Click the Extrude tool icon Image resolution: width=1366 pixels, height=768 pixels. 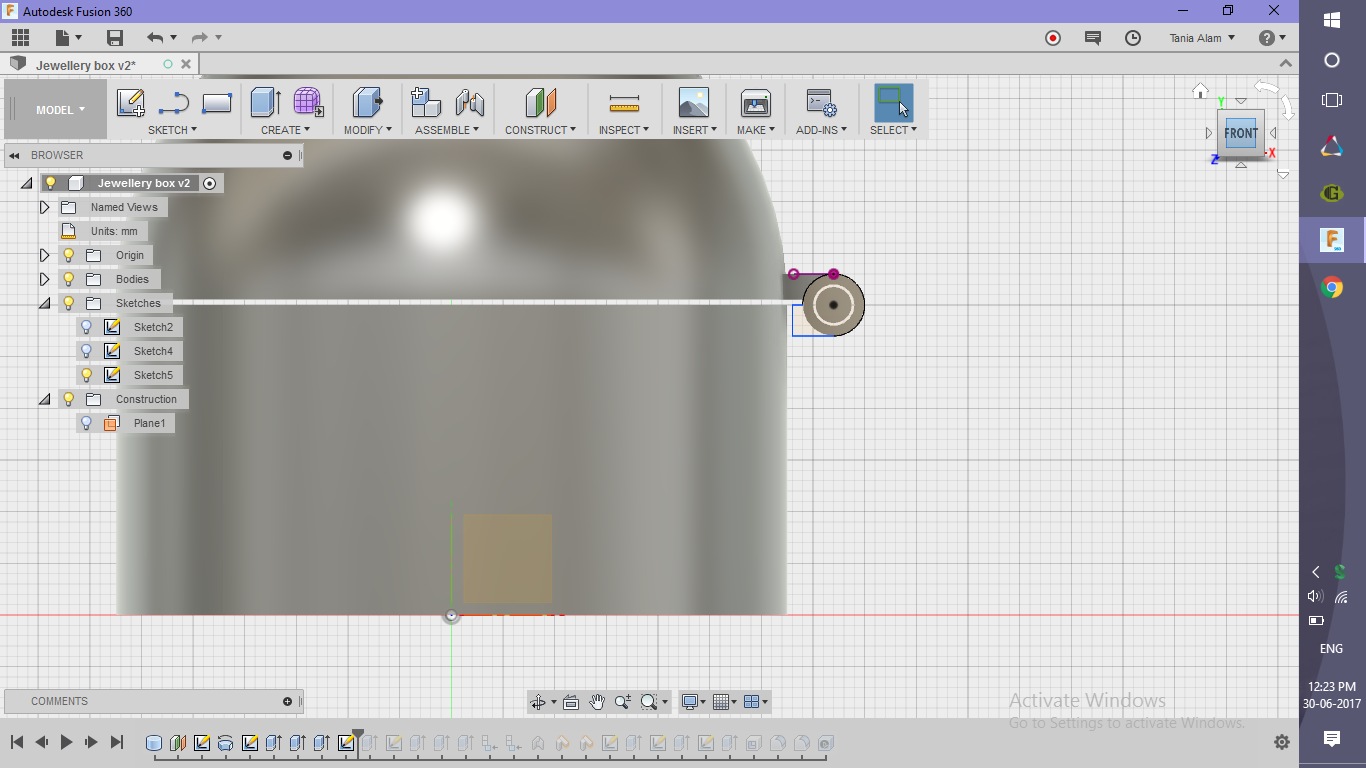(265, 103)
